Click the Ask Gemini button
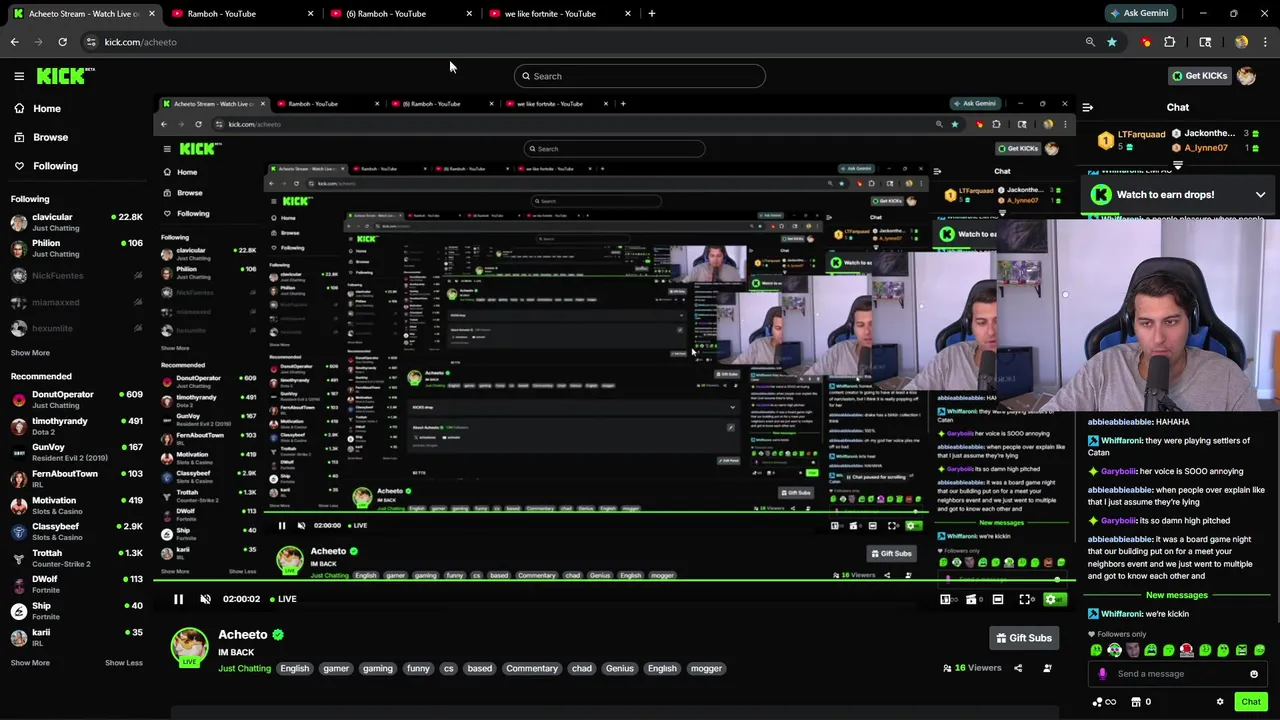This screenshot has height=720, width=1280. click(1140, 14)
